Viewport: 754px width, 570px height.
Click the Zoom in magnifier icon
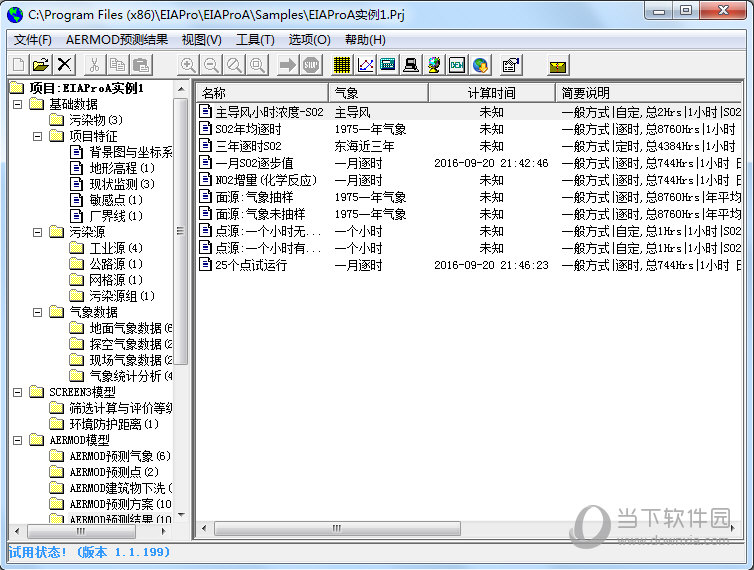point(188,65)
